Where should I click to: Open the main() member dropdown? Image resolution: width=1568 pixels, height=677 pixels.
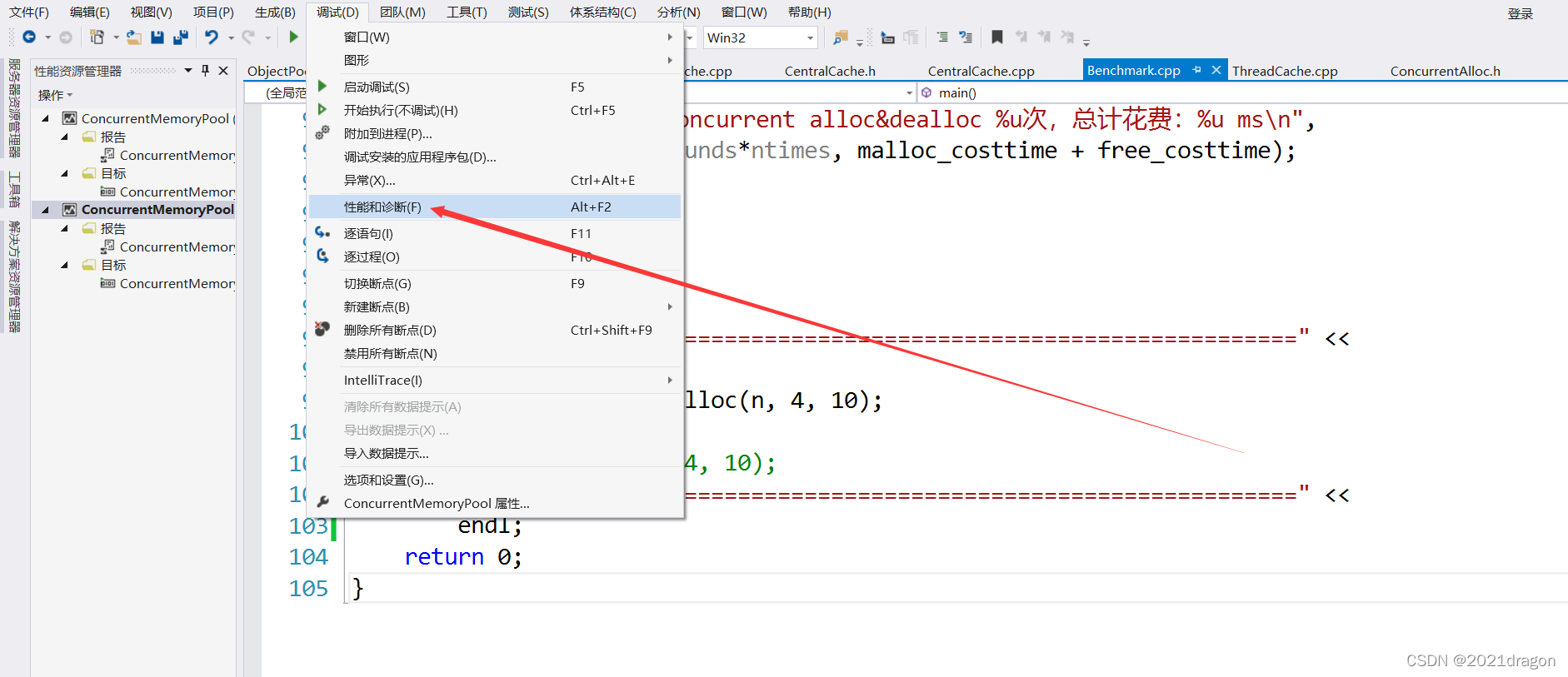tap(1242, 92)
